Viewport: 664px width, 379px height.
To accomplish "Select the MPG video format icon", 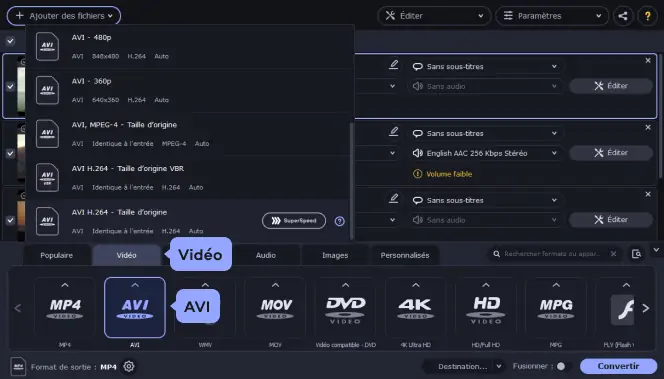I will tap(556, 307).
